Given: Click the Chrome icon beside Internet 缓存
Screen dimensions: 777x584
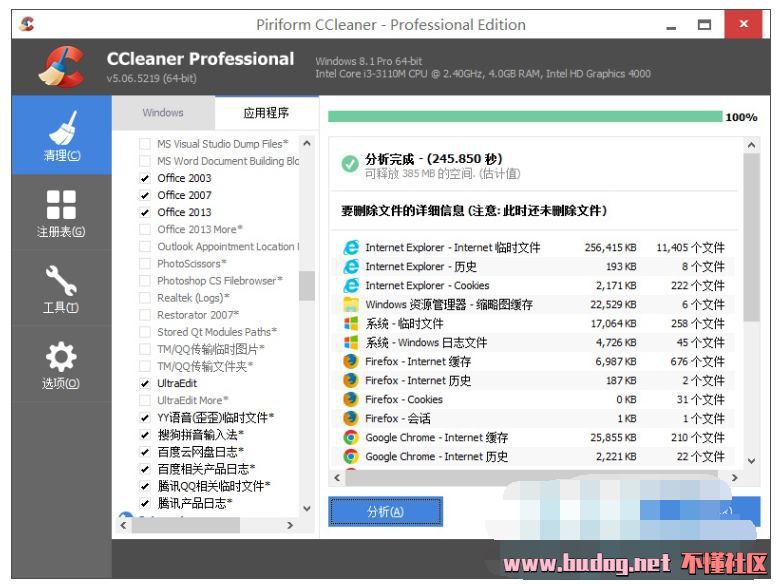Looking at the screenshot, I should (x=351, y=437).
